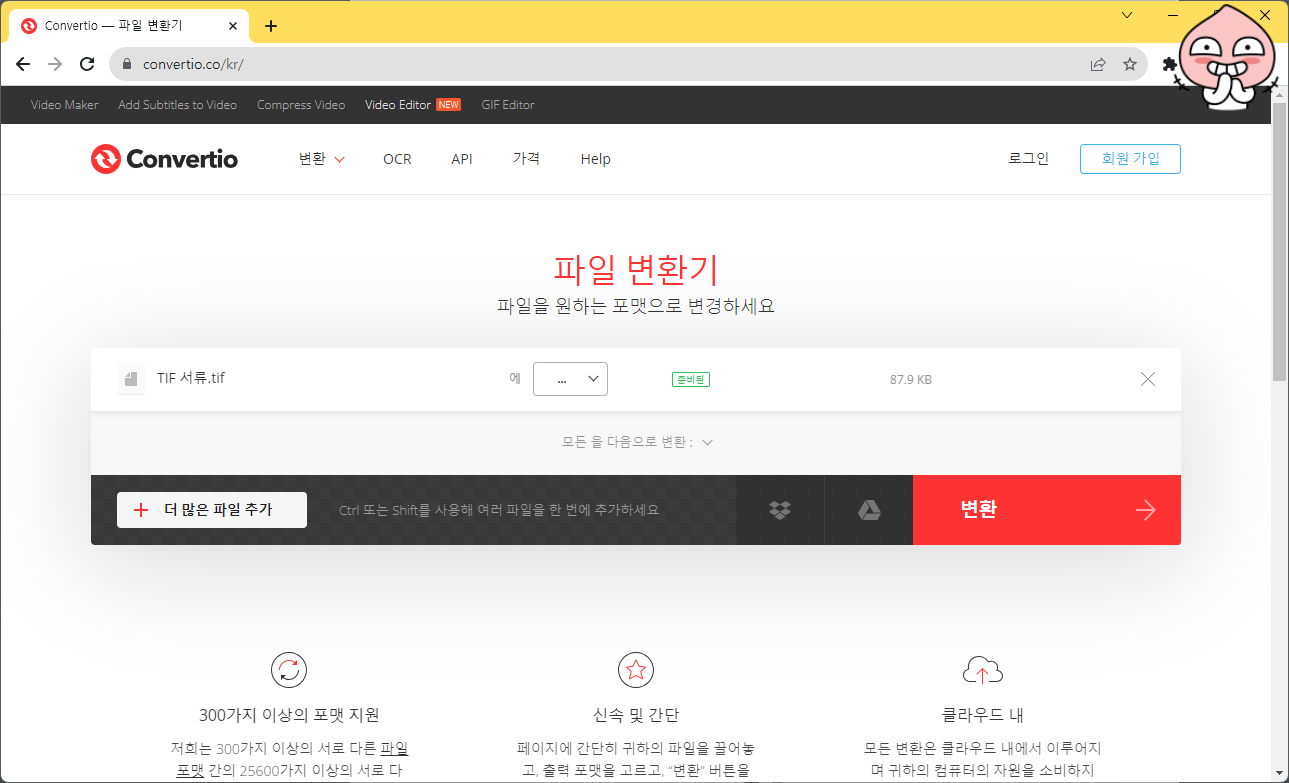Screen dimensions: 1289x783
Task: Click the refresh icon above "300가지 이상의 포맷 지원"
Action: click(x=288, y=670)
